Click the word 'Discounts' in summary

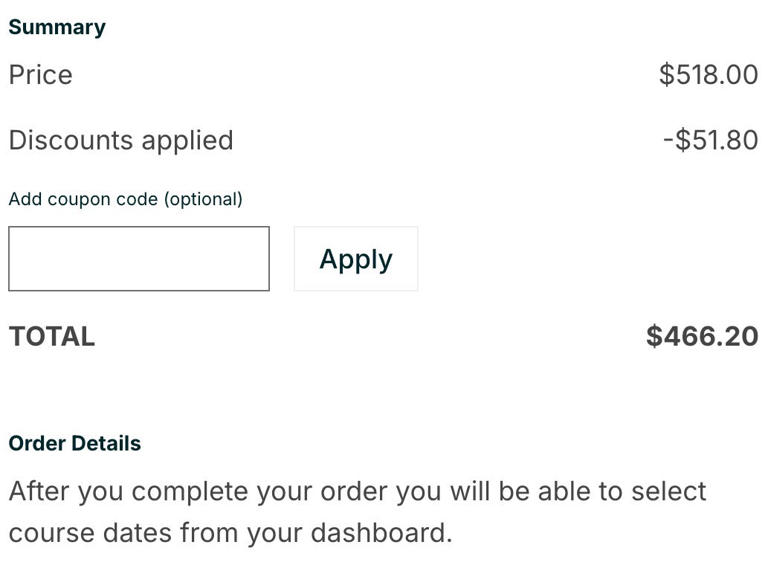(x=70, y=140)
